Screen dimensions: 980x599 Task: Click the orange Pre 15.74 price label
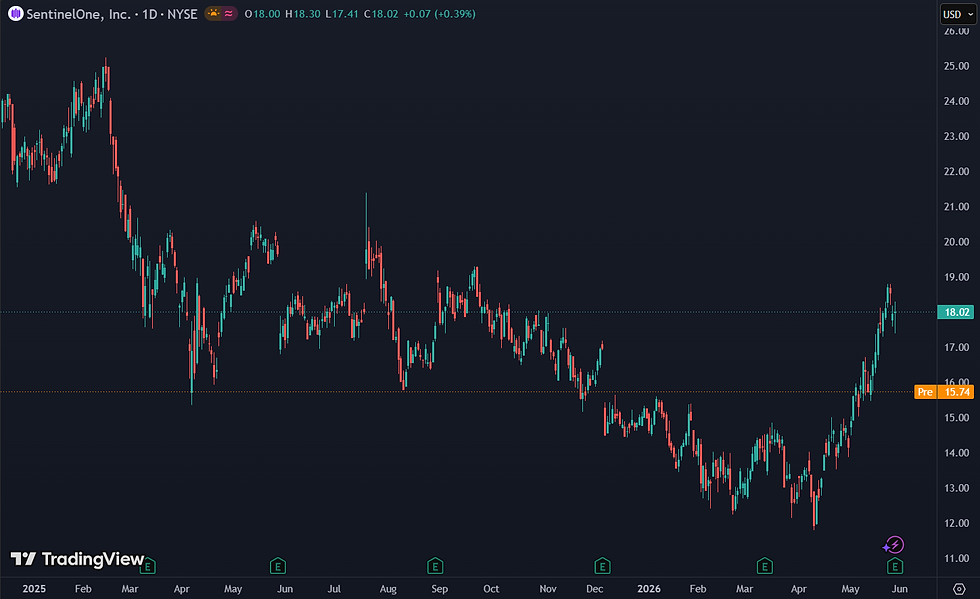pyautogui.click(x=944, y=392)
